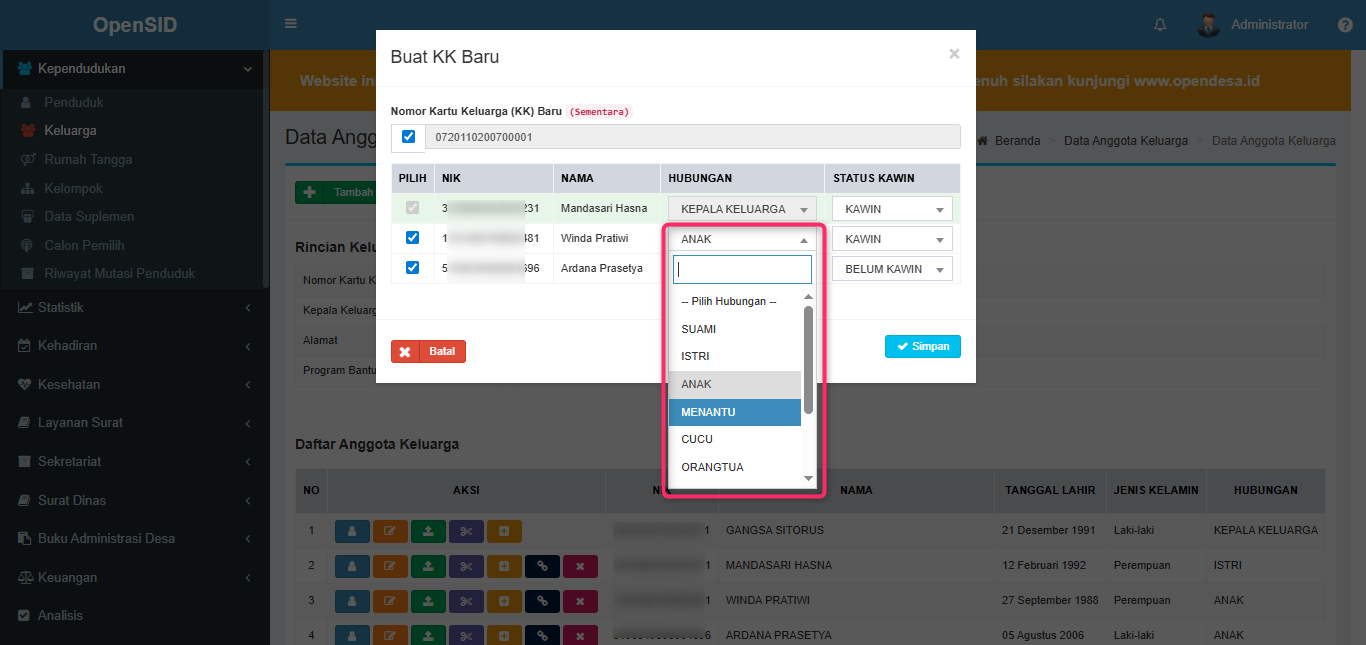Uncheck the Winda Pratiwi row checkbox
Viewport: 1366px width, 645px height.
click(x=412, y=238)
